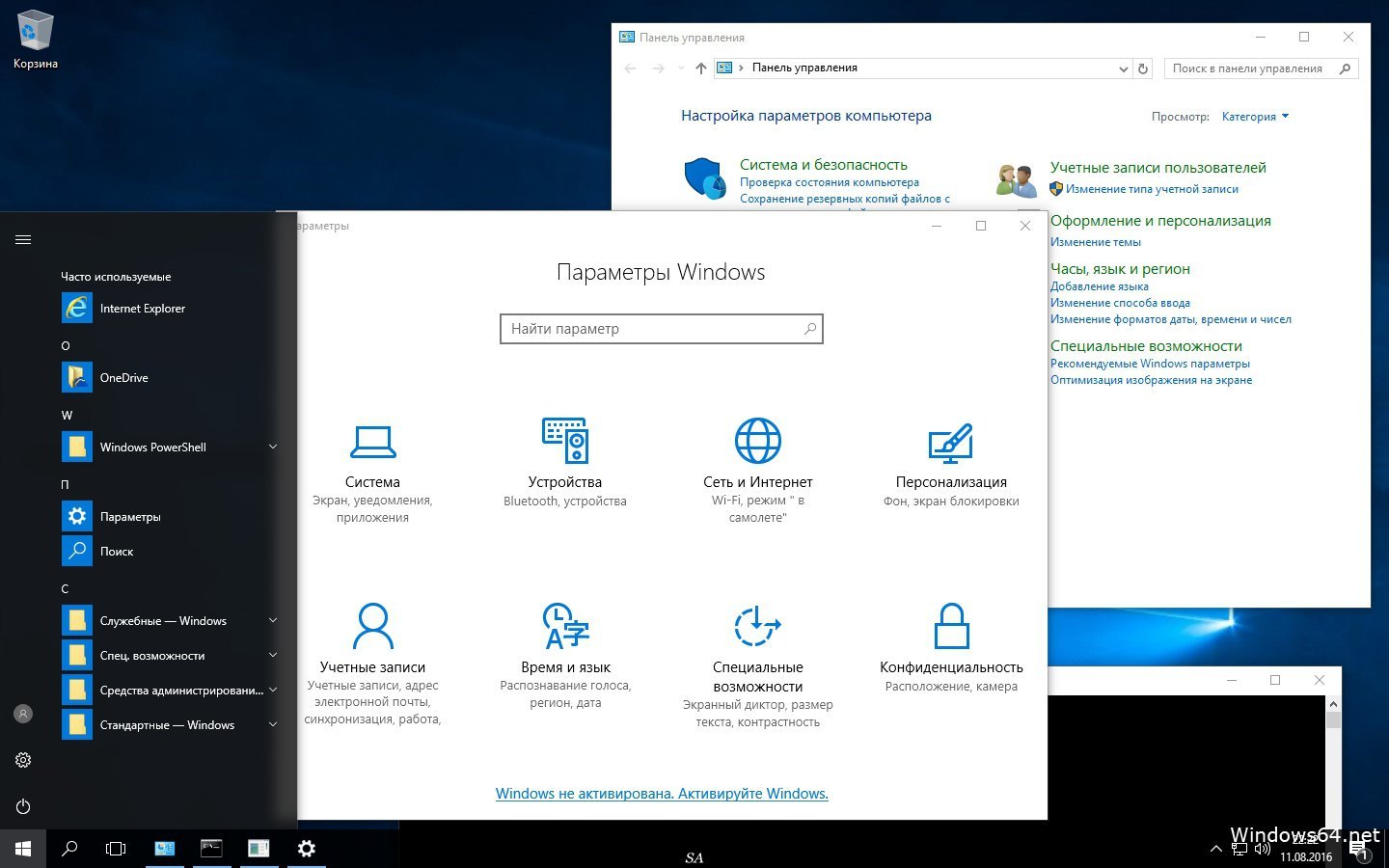
Task: Click the Settings gear taskbar icon
Action: coord(306,849)
